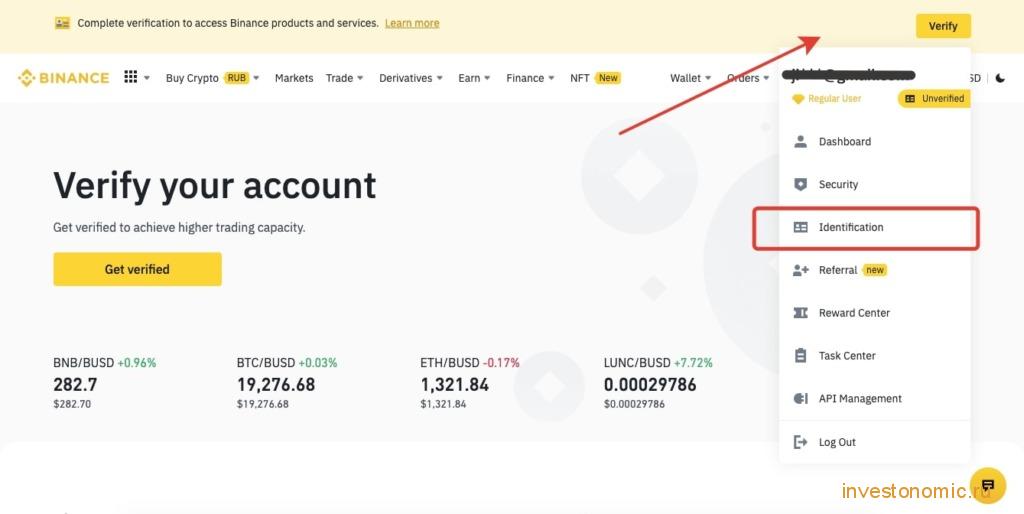Viewport: 1024px width, 514px height.
Task: Click the Verify your account heading
Action: (x=215, y=185)
